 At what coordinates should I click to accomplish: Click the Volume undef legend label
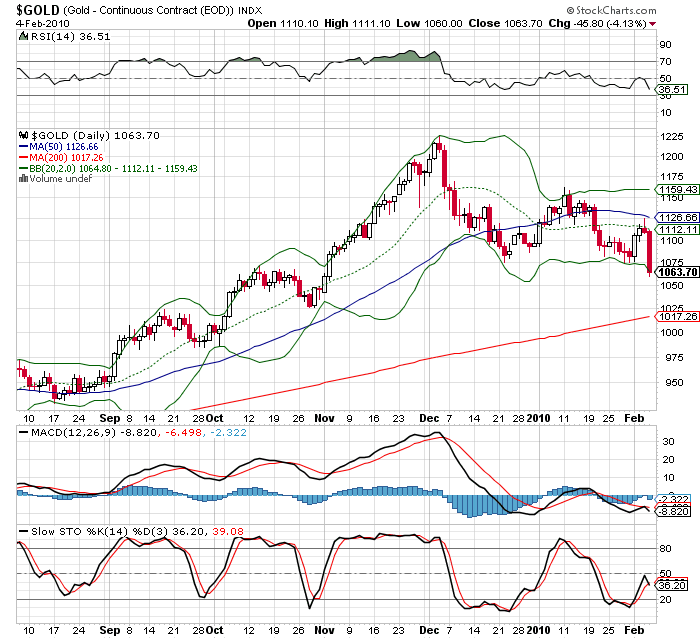61,179
